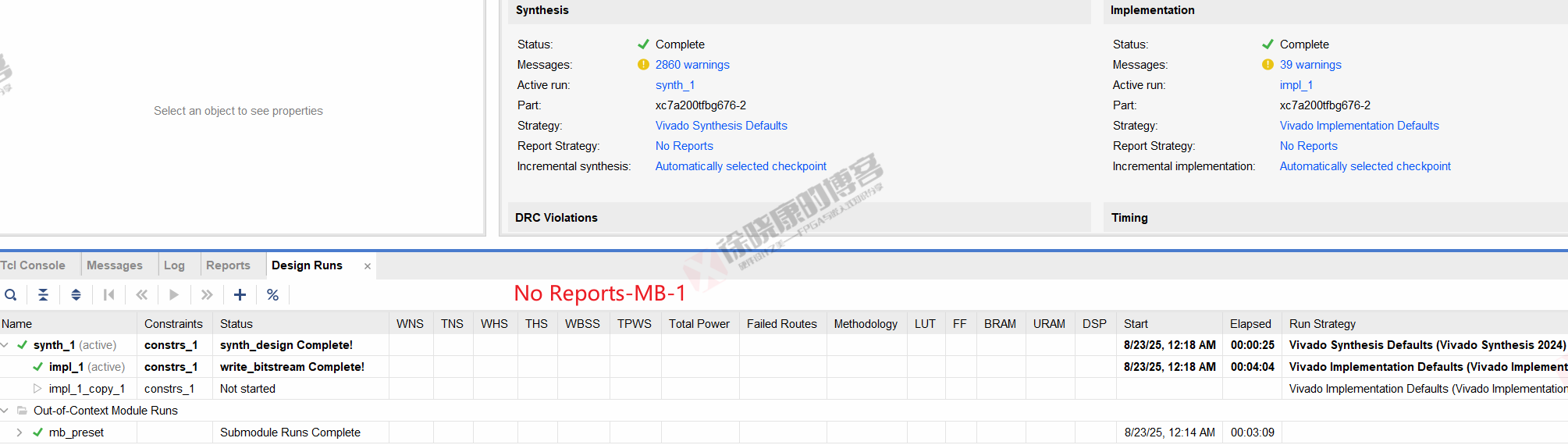
Task: Create a new run with plus icon
Action: tap(240, 294)
